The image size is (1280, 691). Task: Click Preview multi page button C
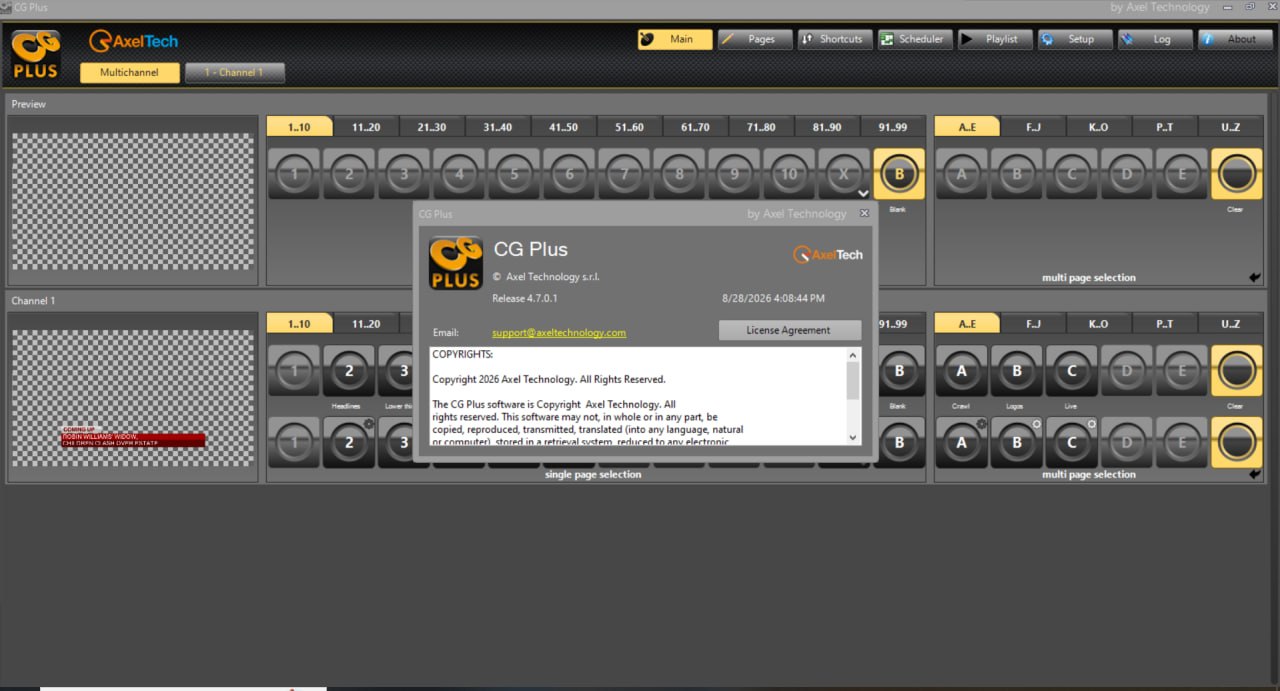1072,174
